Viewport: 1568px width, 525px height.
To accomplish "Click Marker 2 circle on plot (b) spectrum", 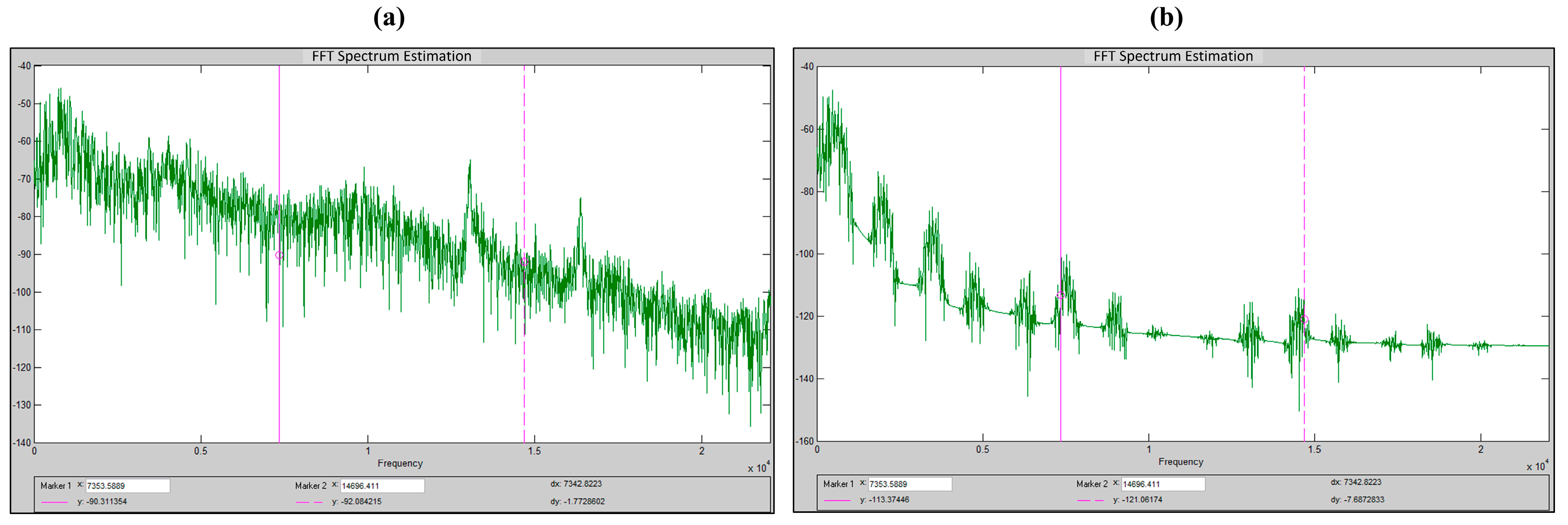I will coord(1304,319).
